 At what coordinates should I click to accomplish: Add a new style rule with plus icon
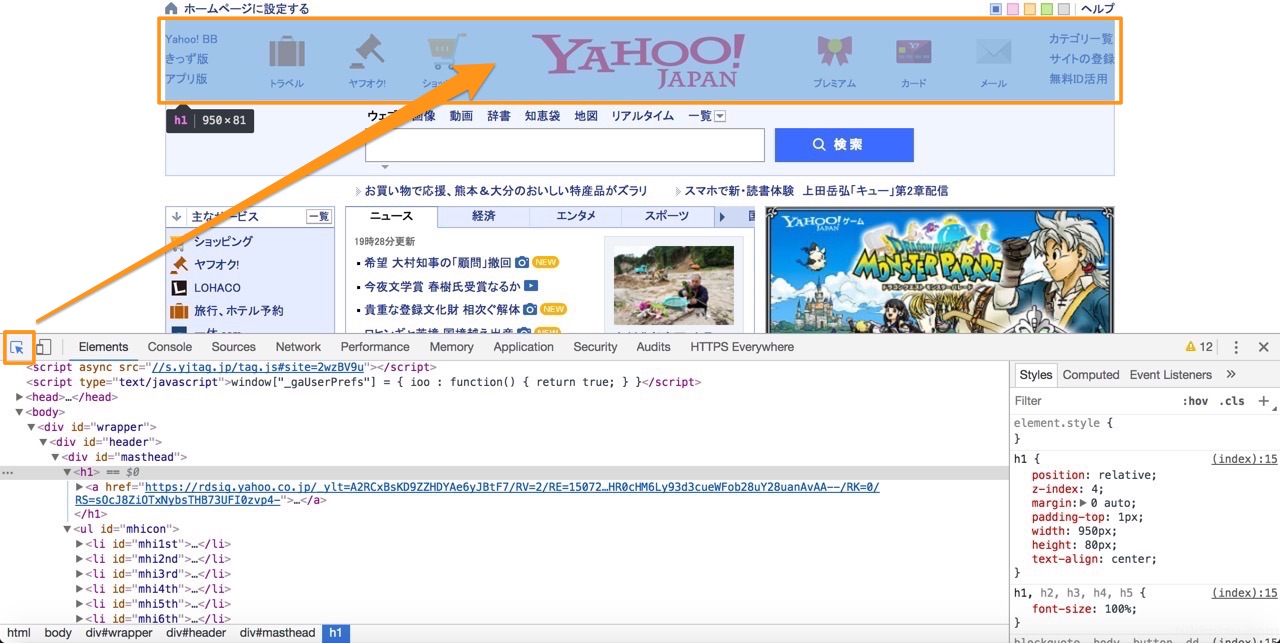pyautogui.click(x=1263, y=401)
